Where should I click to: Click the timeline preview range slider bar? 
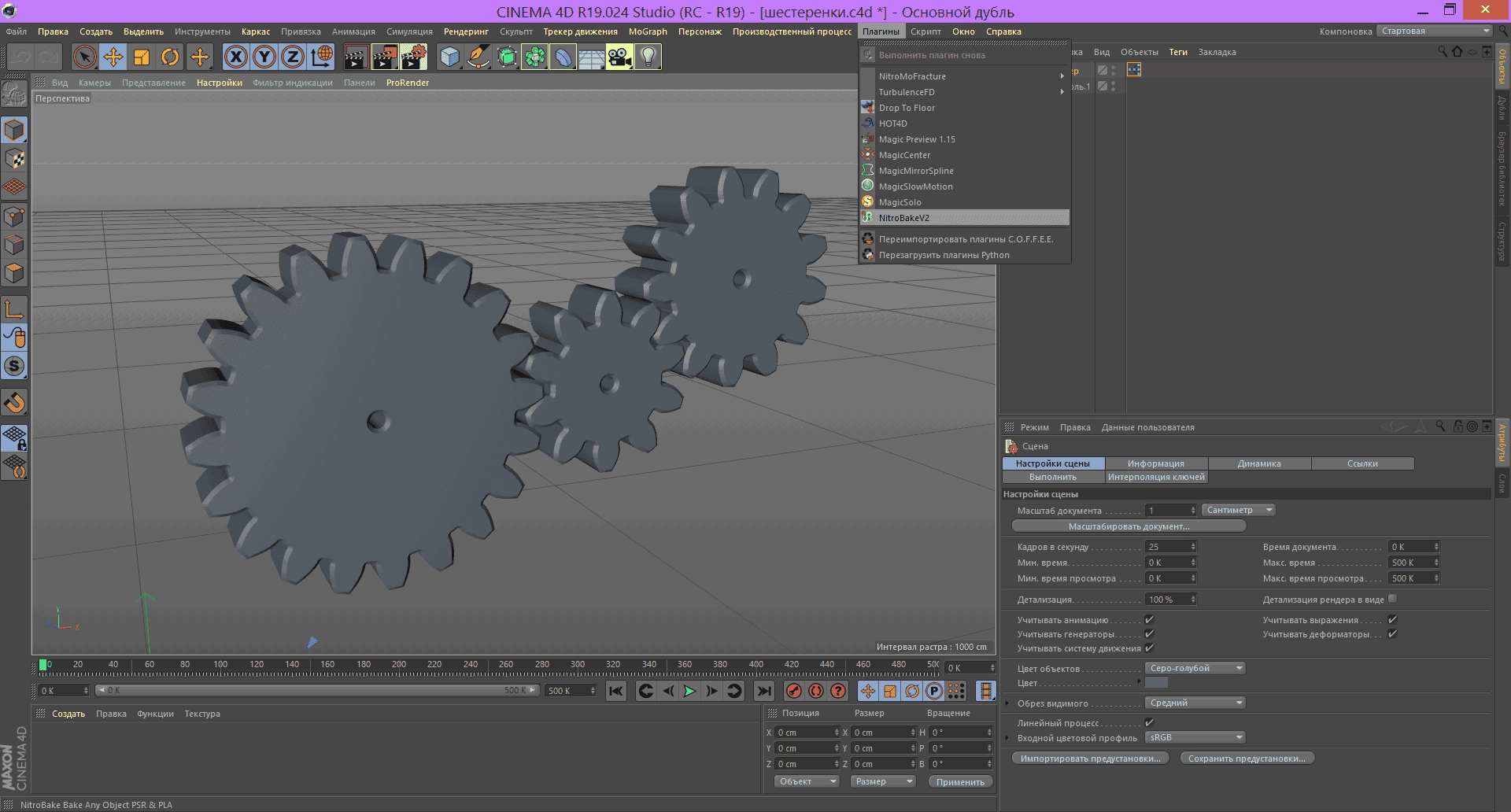[x=316, y=690]
